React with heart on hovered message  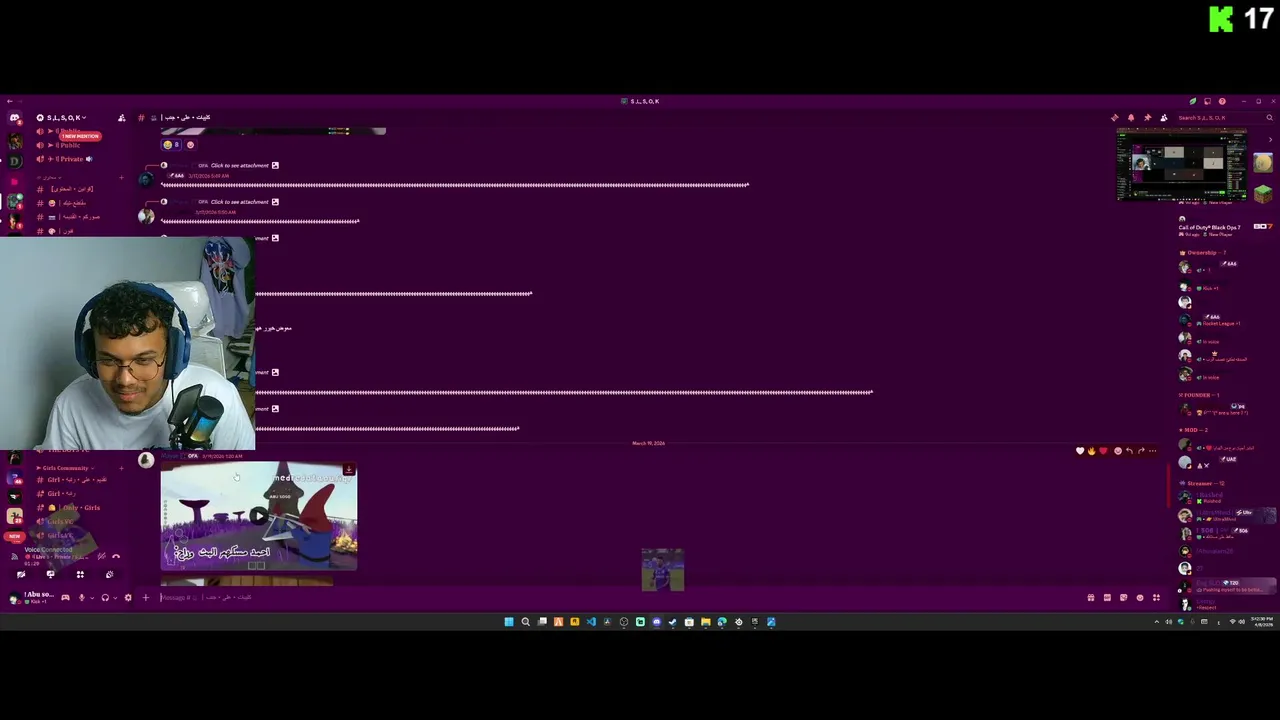tap(1080, 451)
